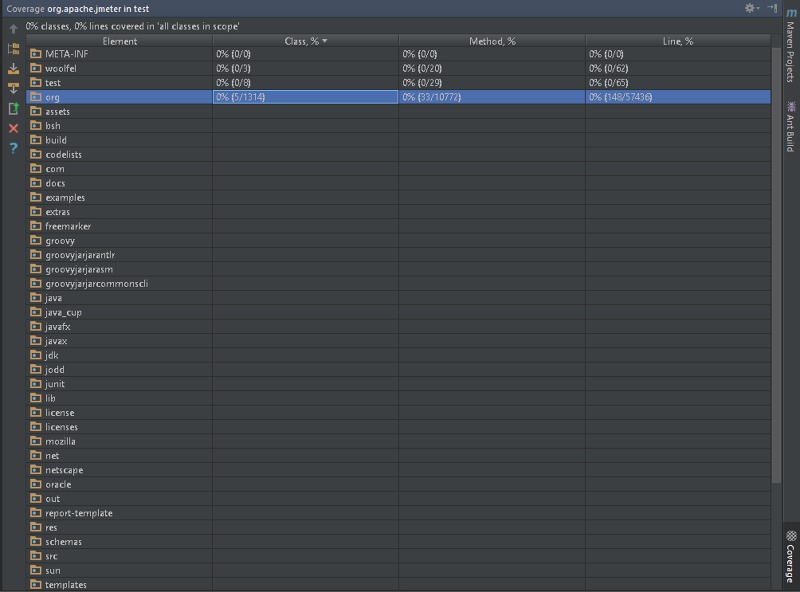This screenshot has height=592, width=800.
Task: Open help with the blue question mark
Action: 14,148
